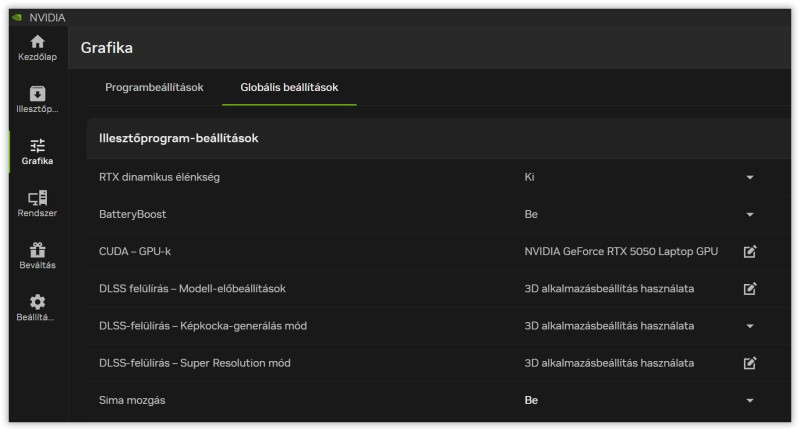Click the DLSS felülírás – Modell-előbeállítások row label
The image size is (800, 431).
click(x=192, y=288)
